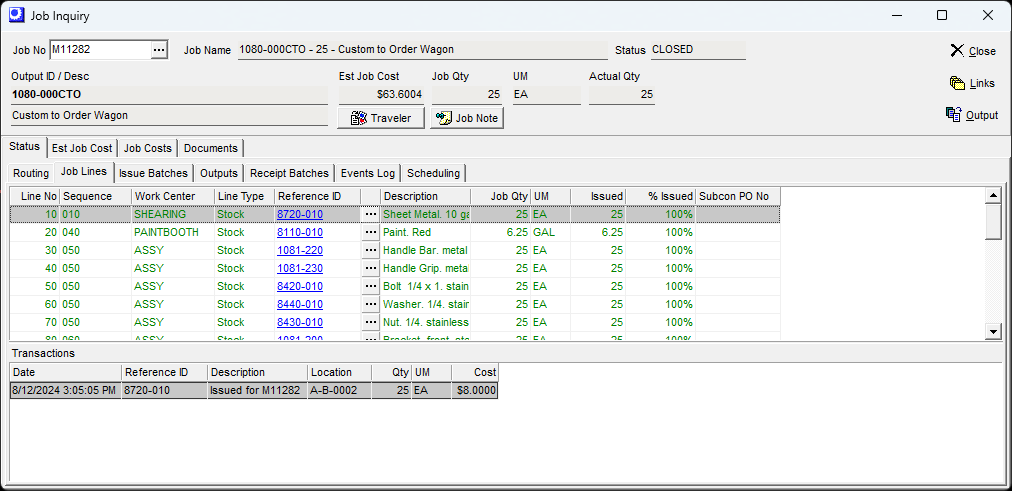Open the Issue Batches sub-tab
The height and width of the screenshot is (491, 1012).
[154, 173]
